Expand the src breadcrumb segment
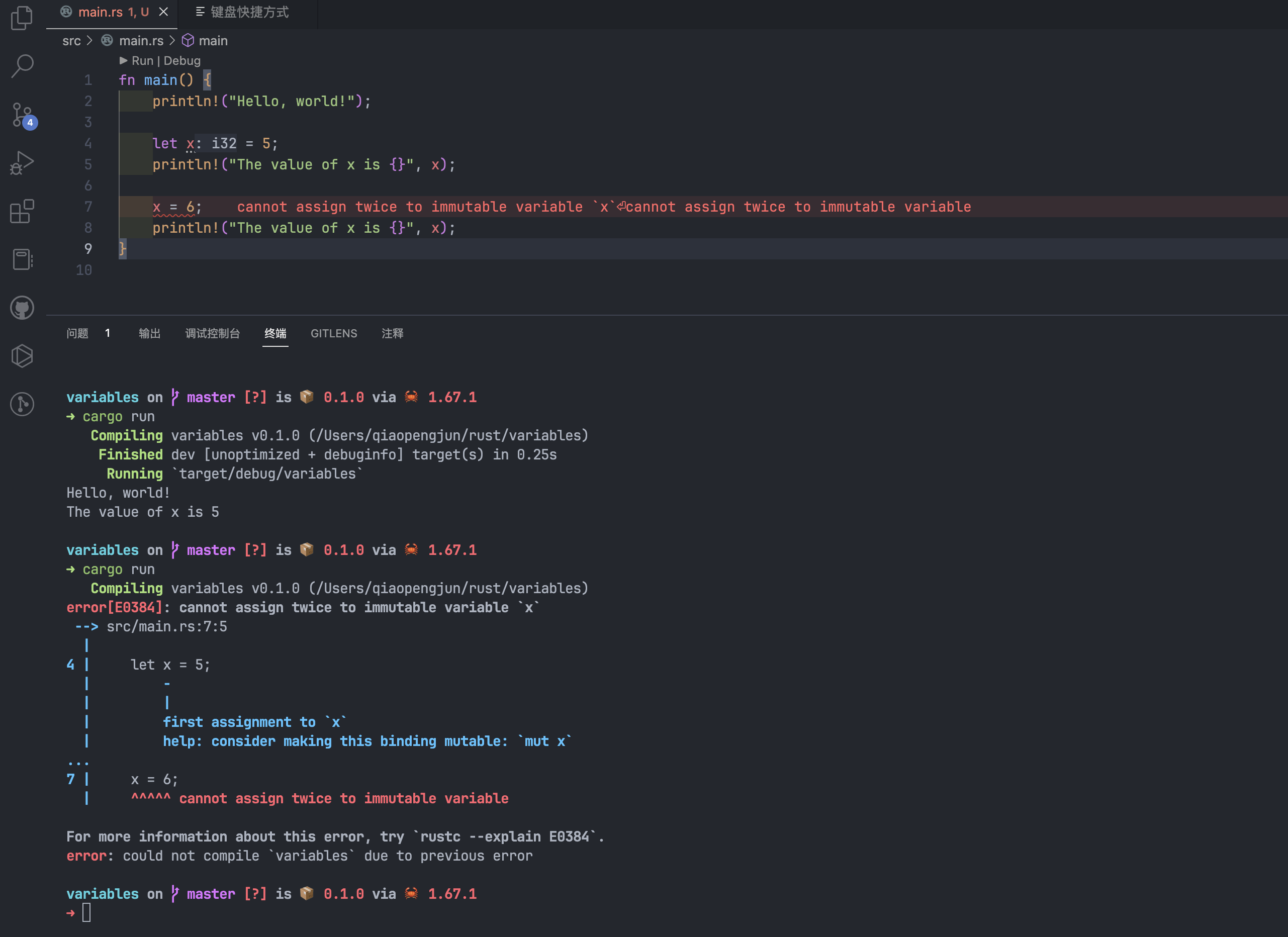This screenshot has width=1288, height=937. tap(71, 41)
